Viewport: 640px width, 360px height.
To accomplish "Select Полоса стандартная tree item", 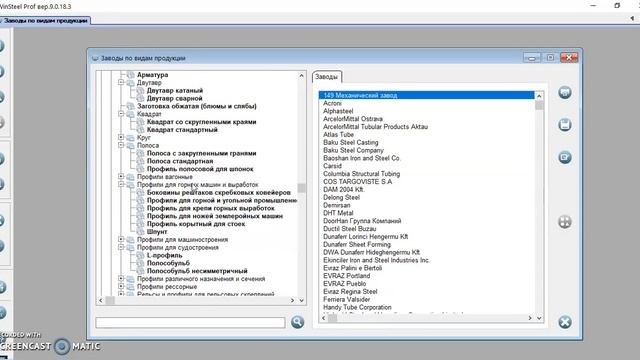I will [180, 161].
